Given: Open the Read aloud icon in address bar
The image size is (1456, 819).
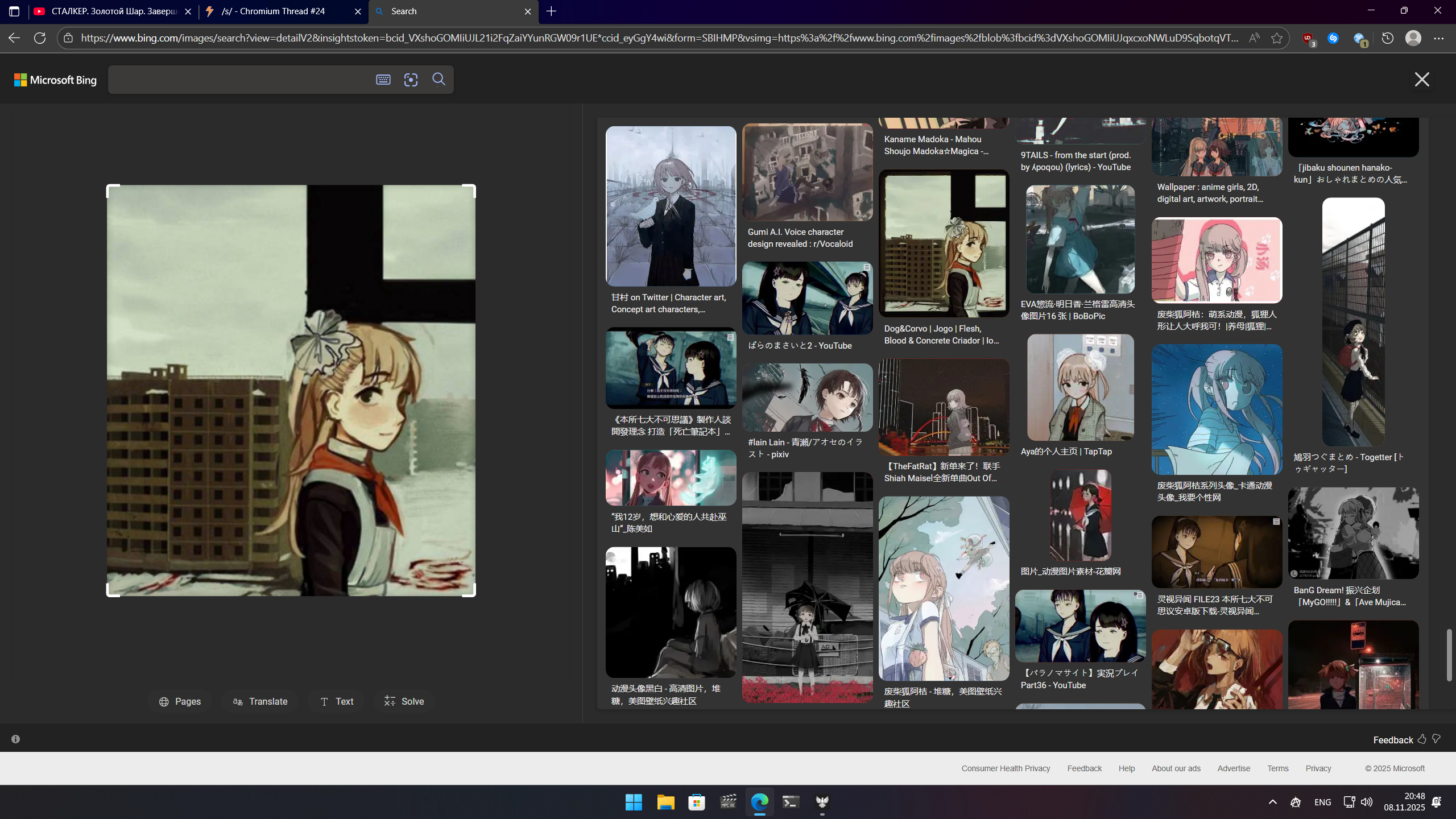Looking at the screenshot, I should [x=1254, y=38].
